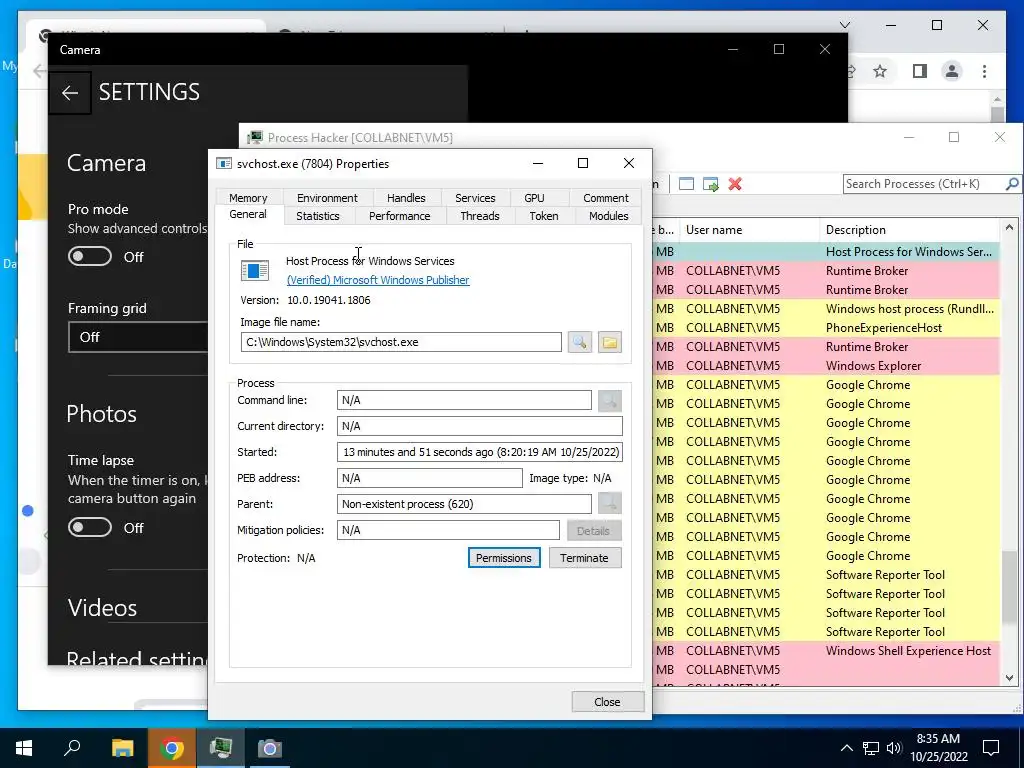Click Verified Microsoft Windows Publisher link
Image resolution: width=1024 pixels, height=768 pixels.
tap(378, 280)
